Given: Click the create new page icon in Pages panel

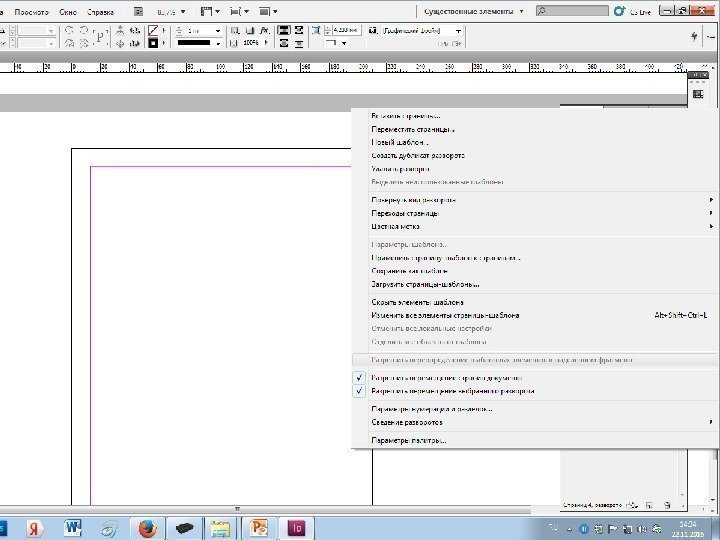Looking at the screenshot, I should click(649, 505).
